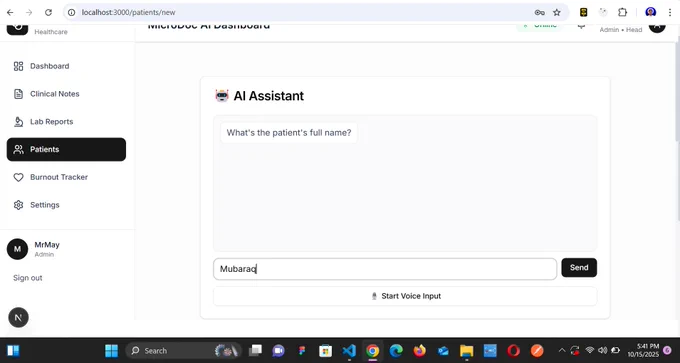Send the patient name message

tap(579, 268)
